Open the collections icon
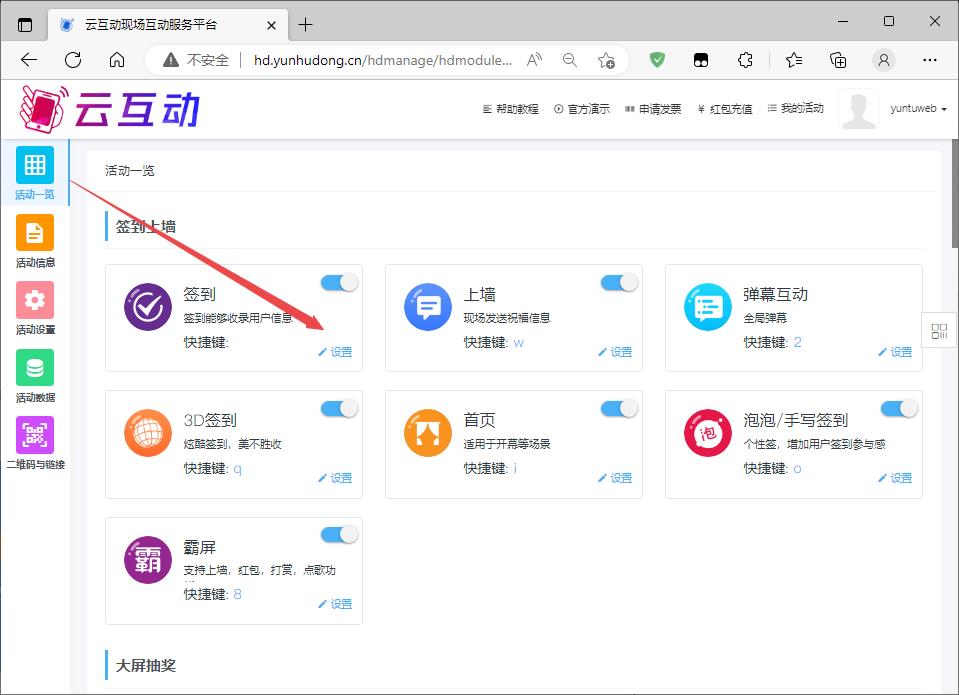 pos(838,60)
